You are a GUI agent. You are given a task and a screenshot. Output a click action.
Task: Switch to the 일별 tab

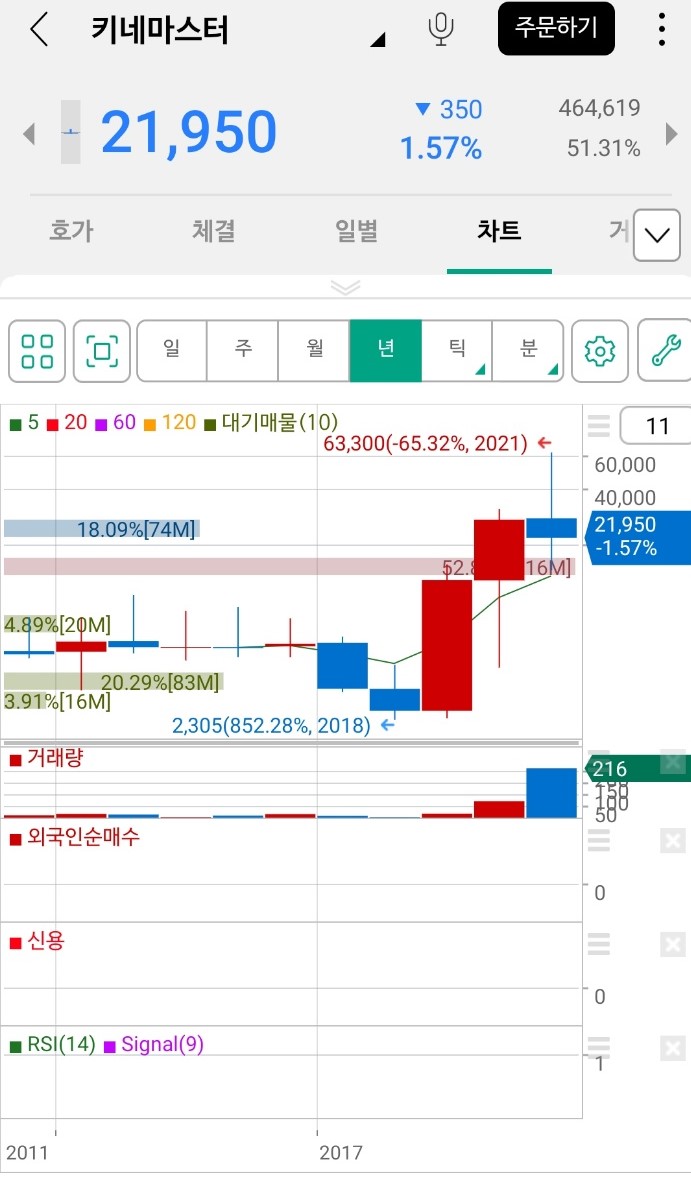pyautogui.click(x=357, y=231)
